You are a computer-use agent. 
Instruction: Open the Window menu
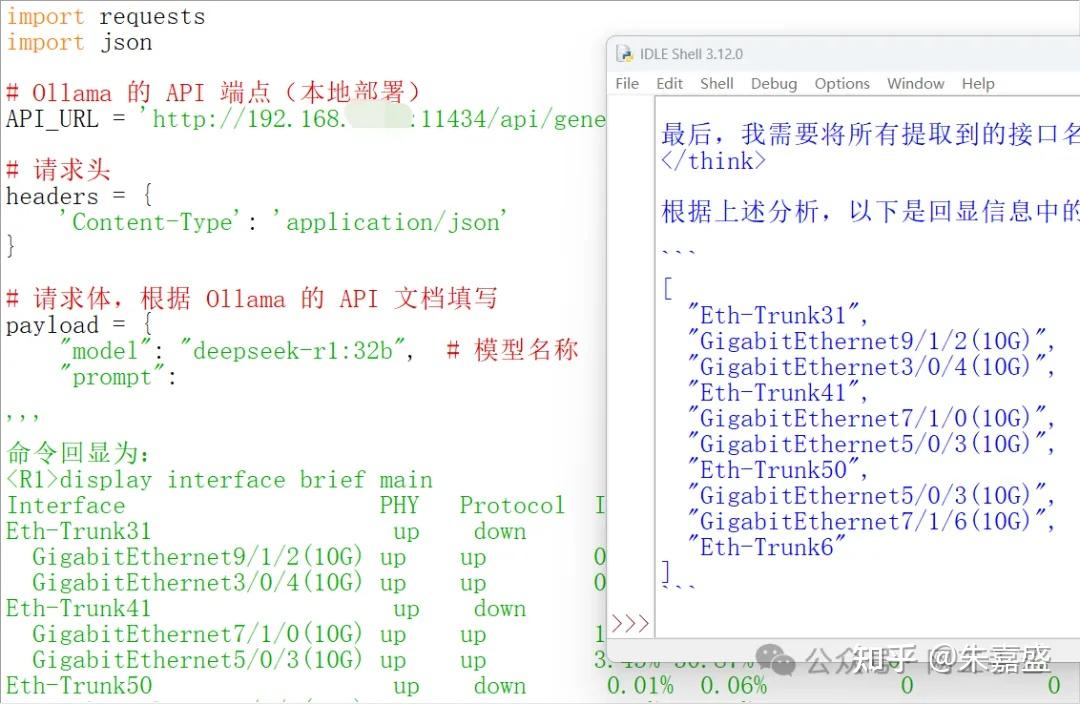(915, 84)
